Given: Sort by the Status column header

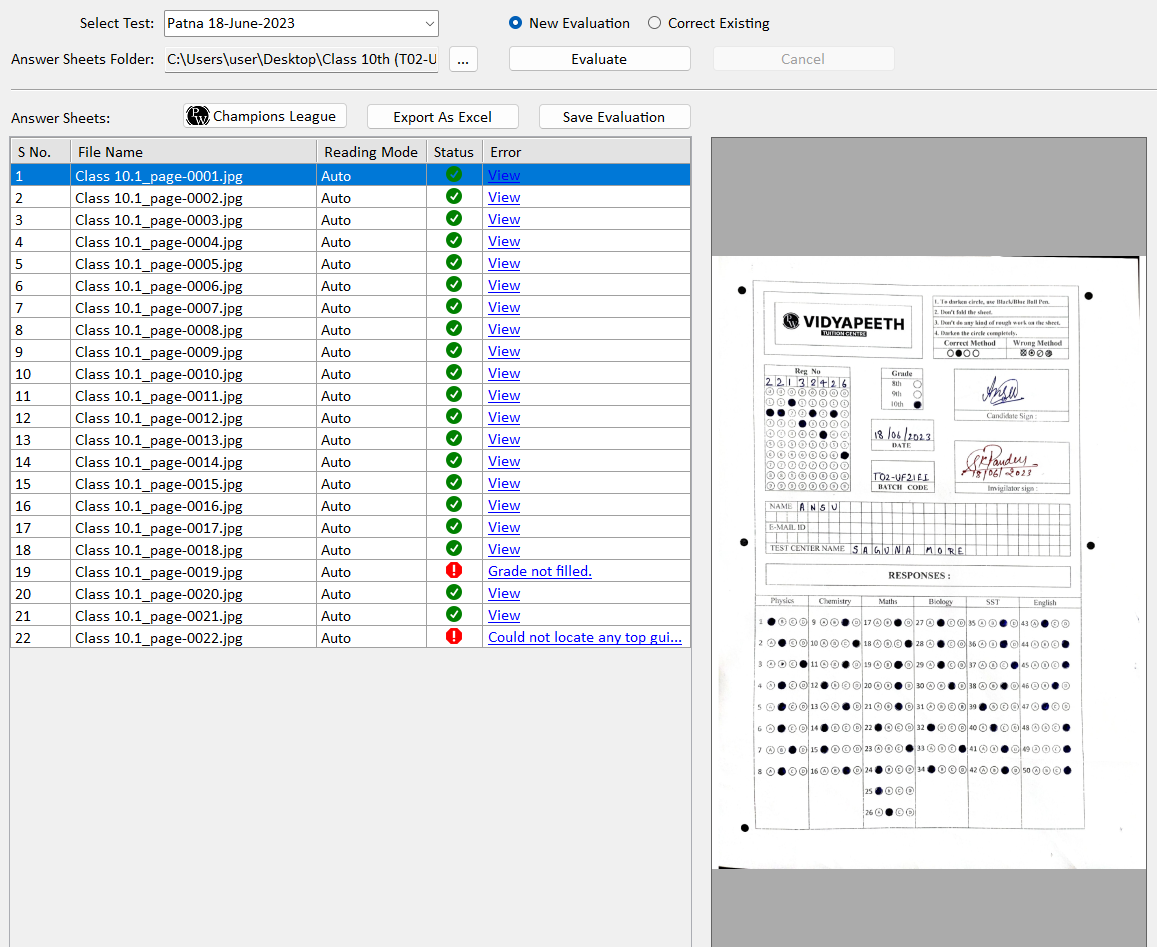Looking at the screenshot, I should 454,152.
